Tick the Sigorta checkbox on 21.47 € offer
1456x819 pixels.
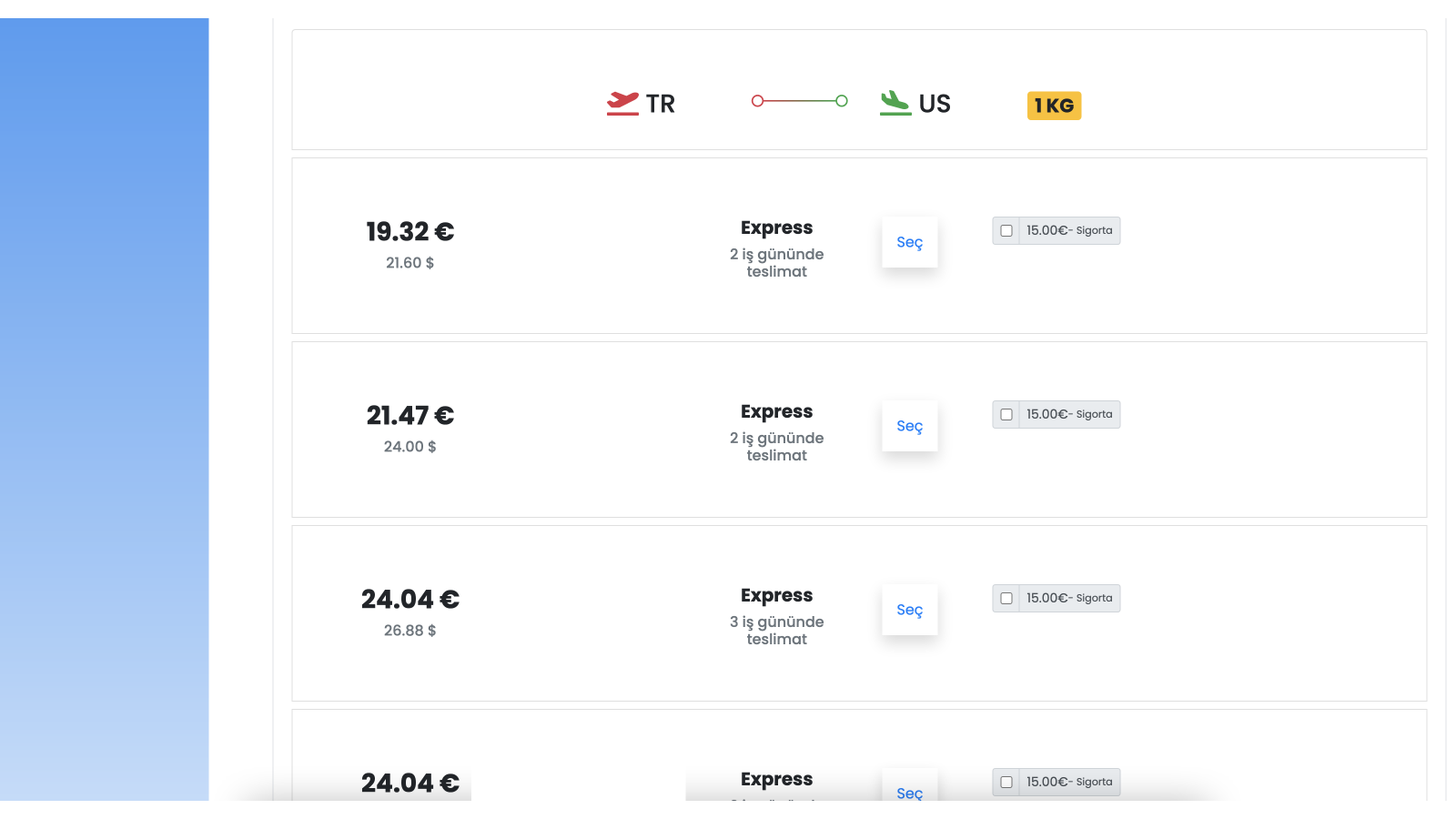click(1006, 414)
